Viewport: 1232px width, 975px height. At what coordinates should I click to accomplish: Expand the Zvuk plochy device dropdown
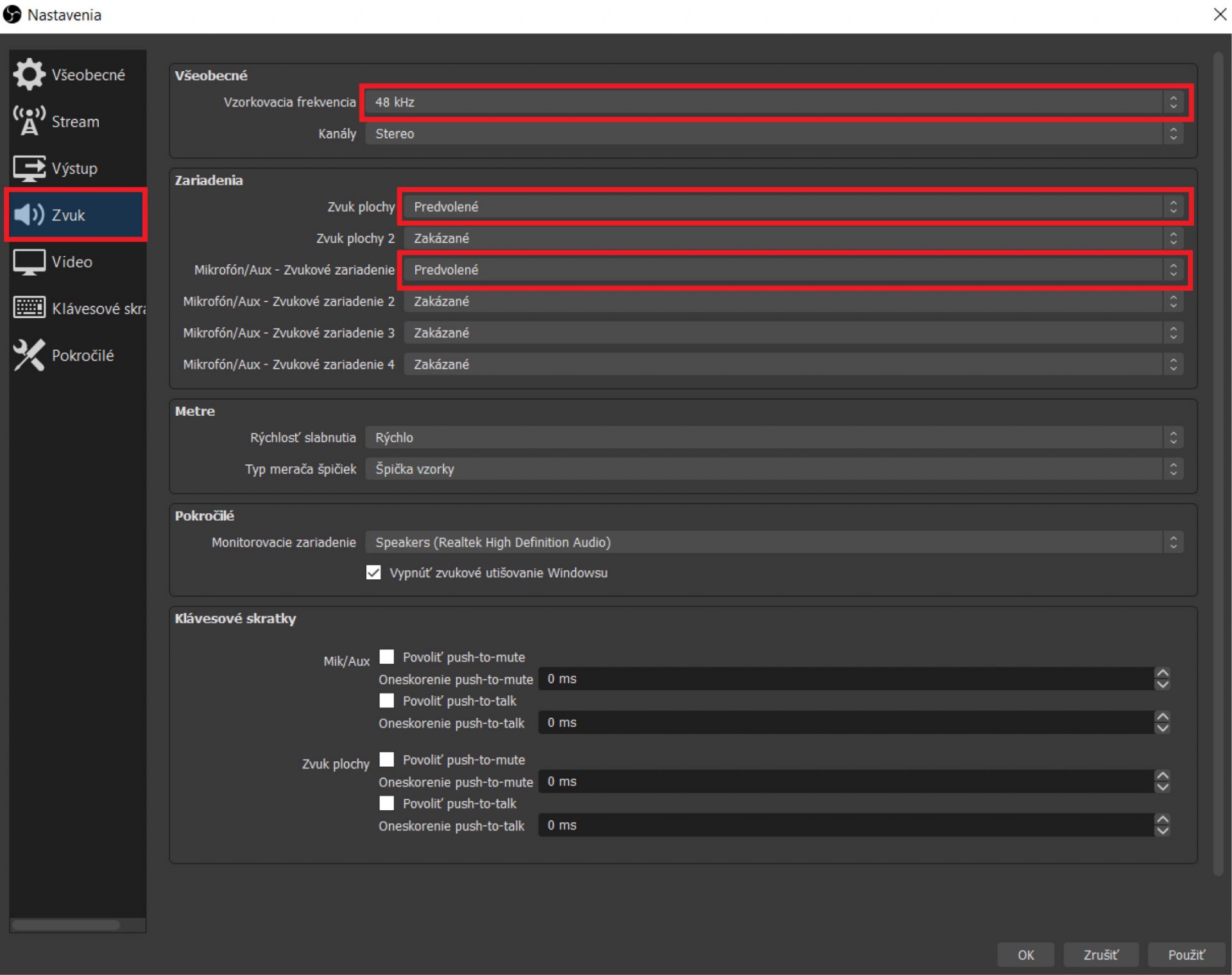click(x=794, y=207)
